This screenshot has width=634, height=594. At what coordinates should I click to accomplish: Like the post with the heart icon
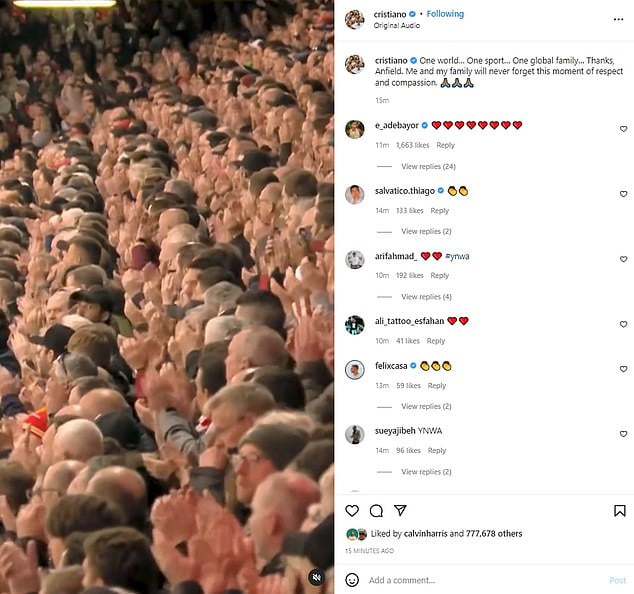click(352, 511)
